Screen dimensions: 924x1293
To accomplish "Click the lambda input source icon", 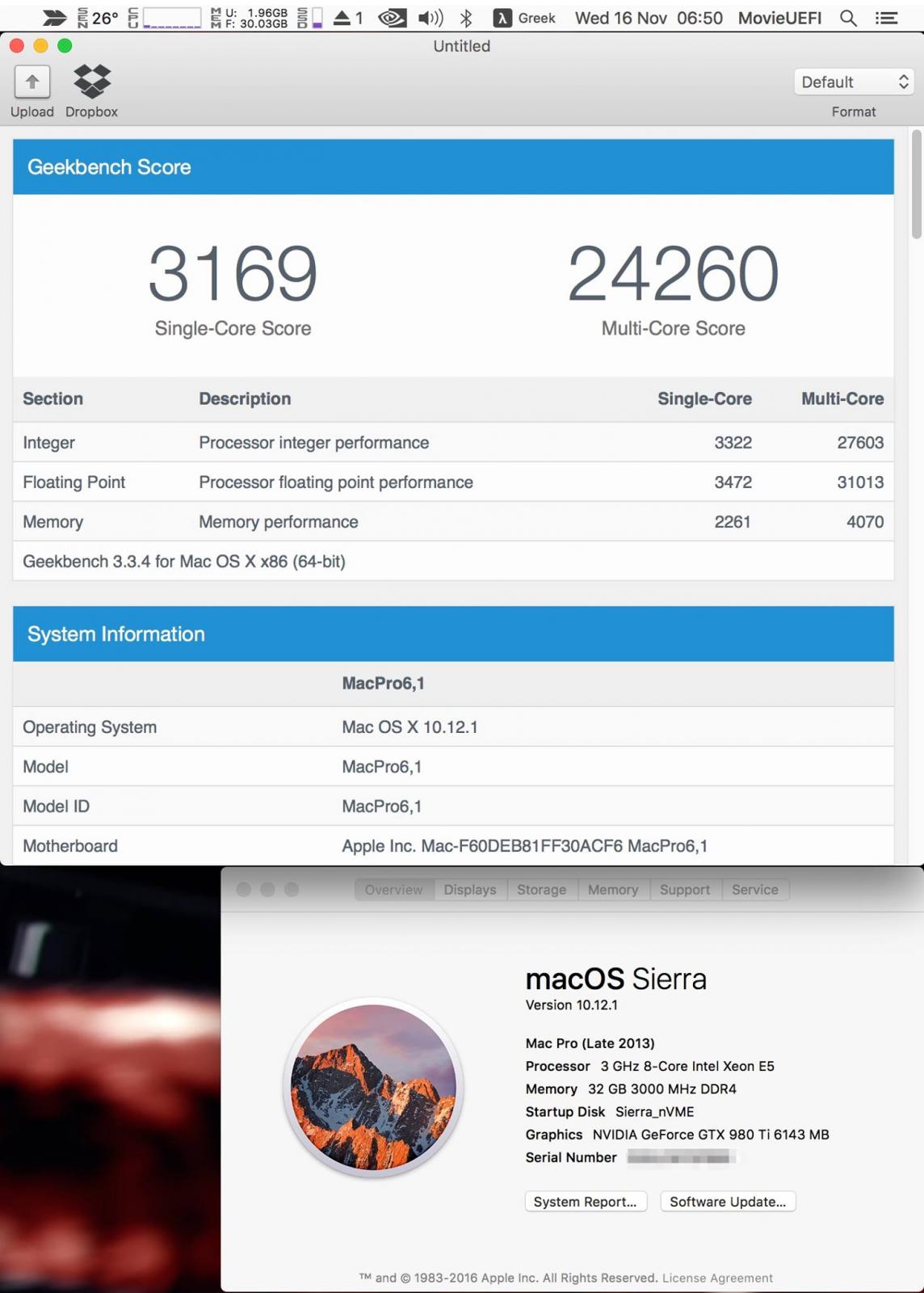I will coord(502,18).
